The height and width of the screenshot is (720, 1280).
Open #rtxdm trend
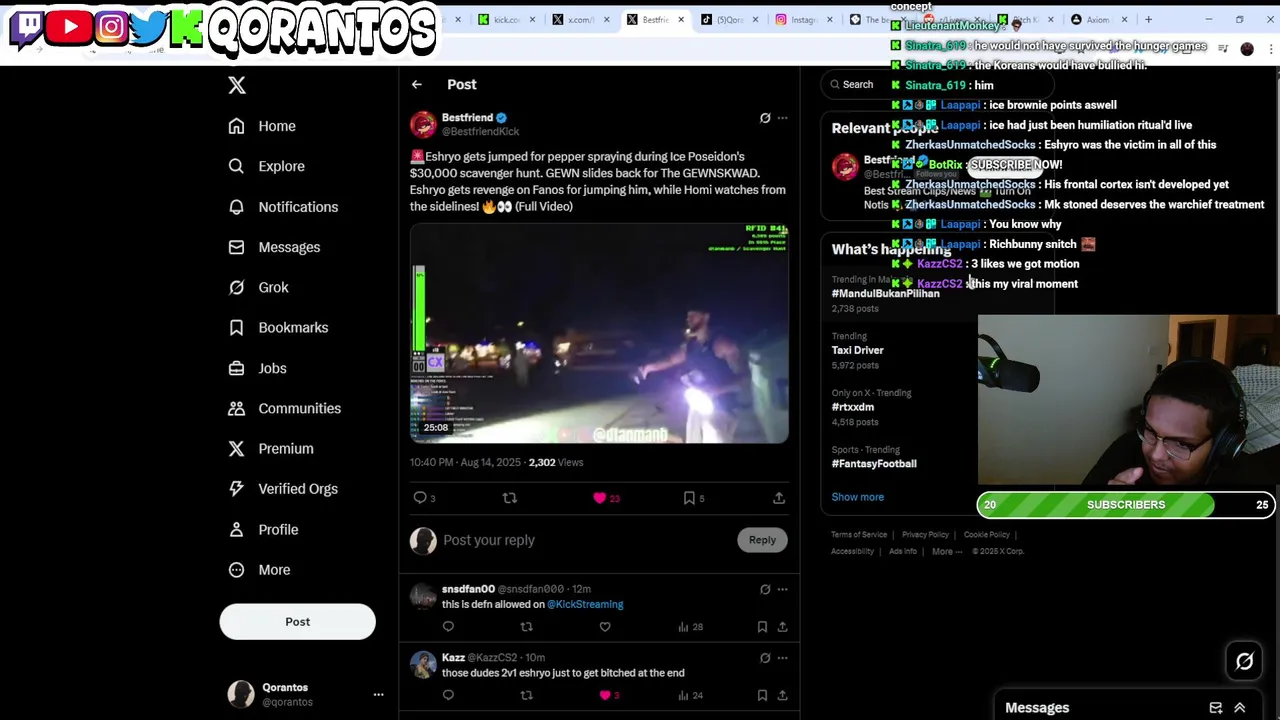tap(853, 408)
